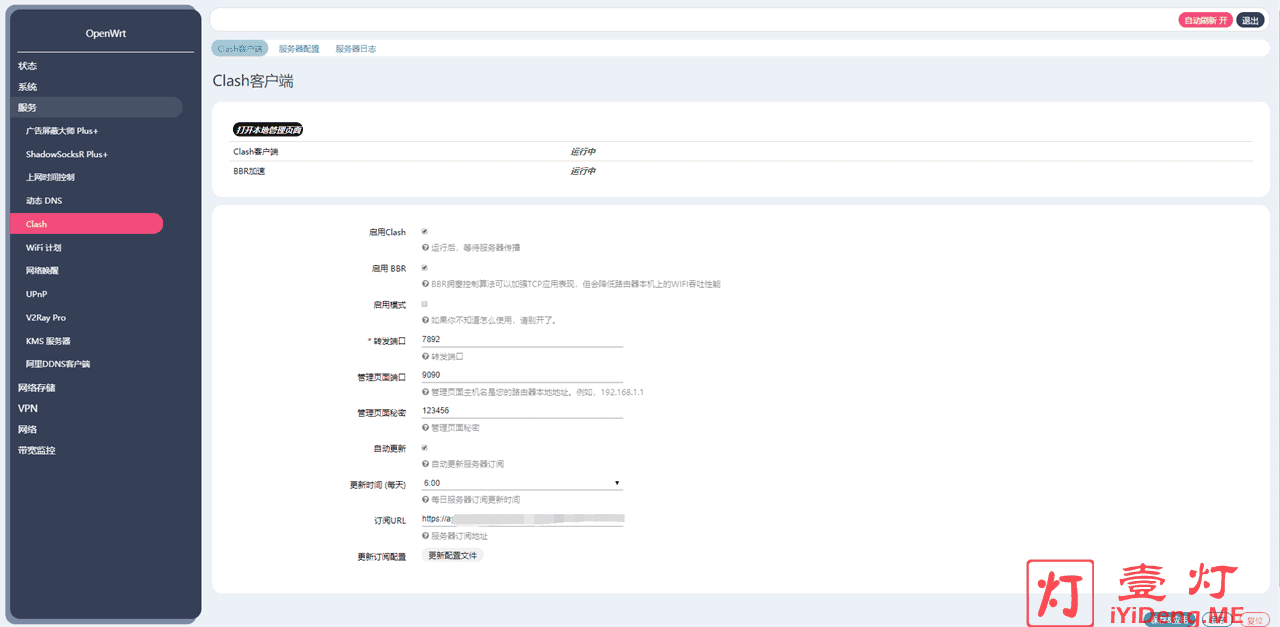This screenshot has width=1280, height=627.
Task: Focus the 管理页面秘密 field containing 123456
Action: [x=522, y=411]
